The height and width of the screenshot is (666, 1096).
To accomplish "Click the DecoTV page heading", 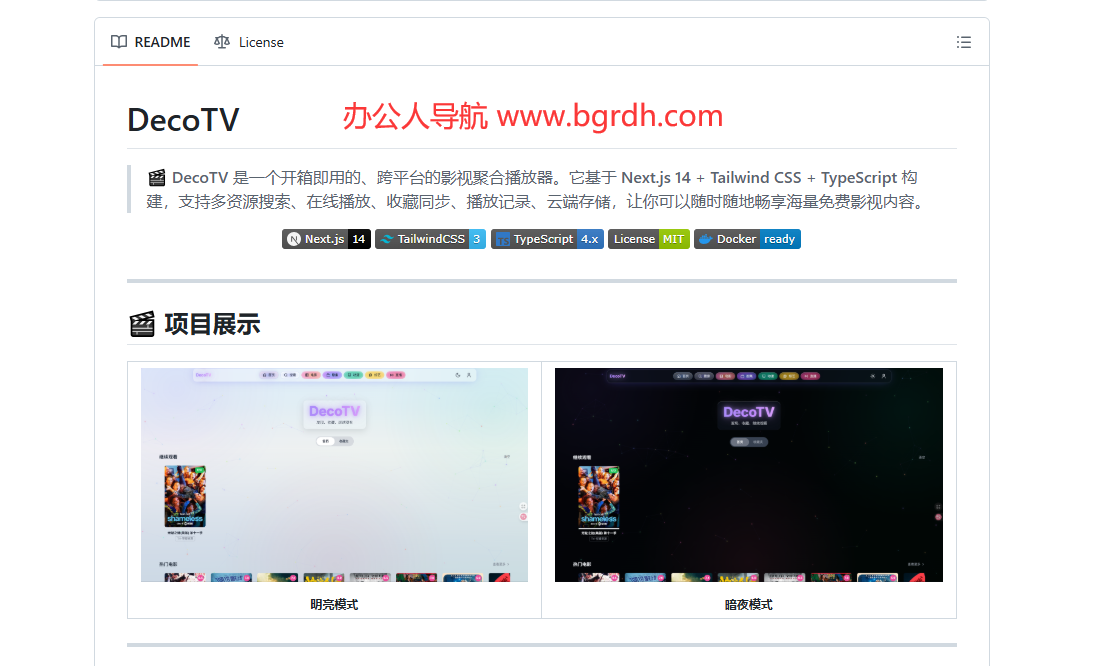I will [183, 119].
